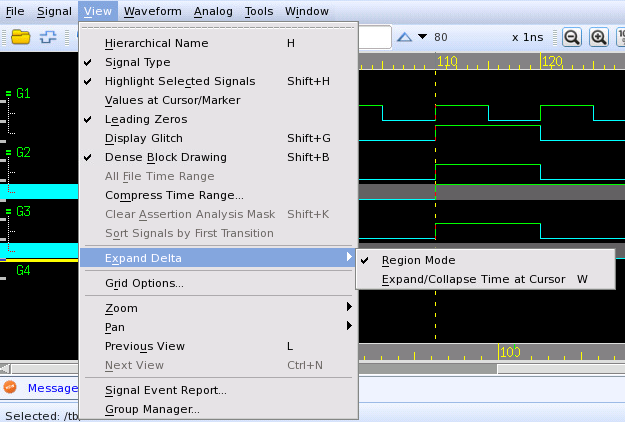Open the Tools menu
Screen dimensions: 625x422
pos(259,11)
